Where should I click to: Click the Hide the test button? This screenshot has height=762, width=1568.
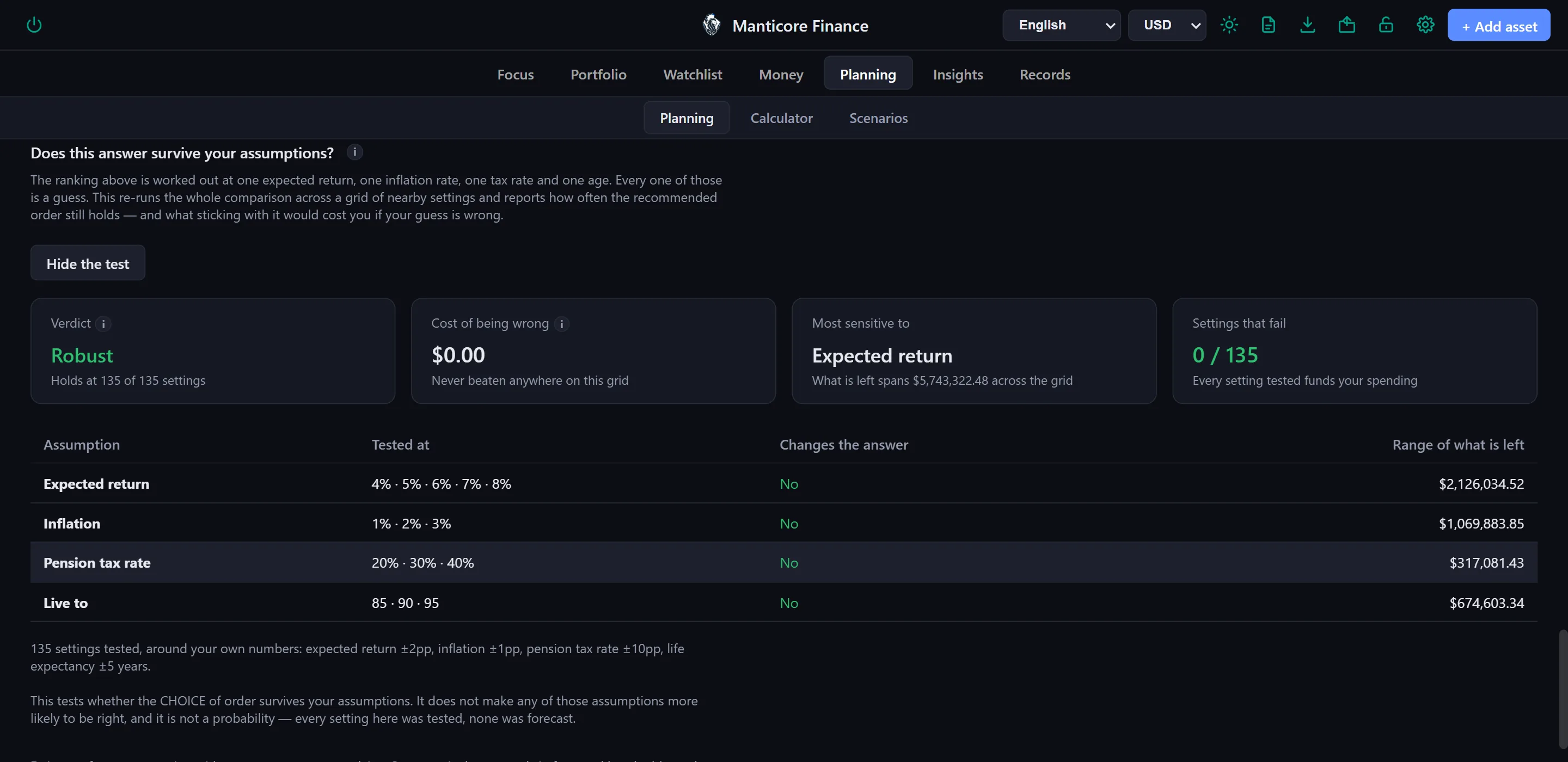click(88, 263)
